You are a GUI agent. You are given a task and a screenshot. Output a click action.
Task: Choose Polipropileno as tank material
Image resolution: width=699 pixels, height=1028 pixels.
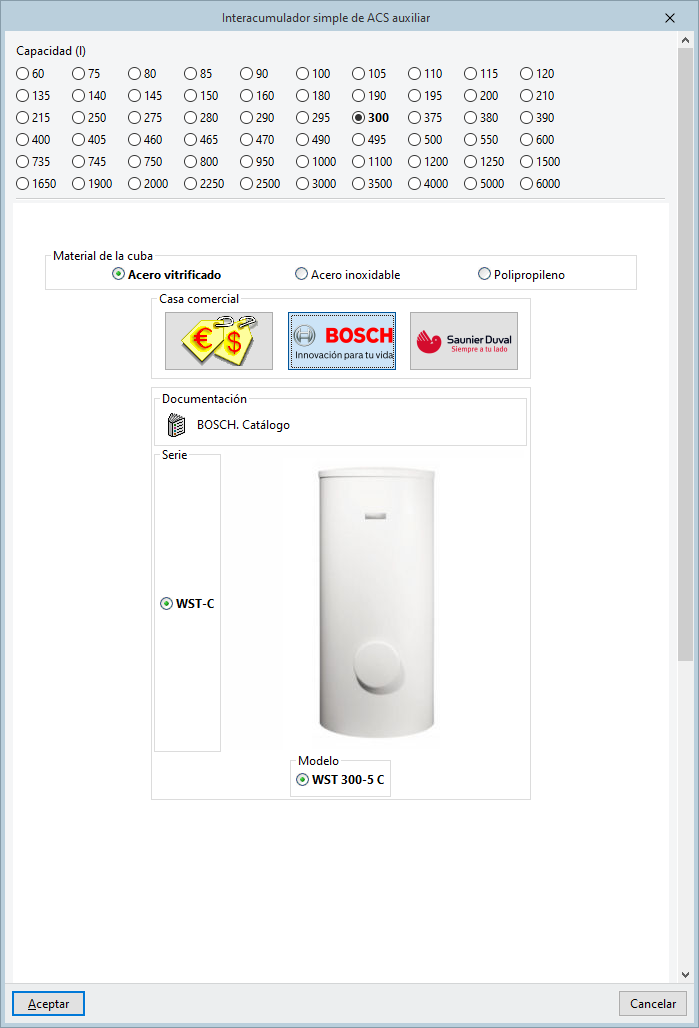coord(521,274)
